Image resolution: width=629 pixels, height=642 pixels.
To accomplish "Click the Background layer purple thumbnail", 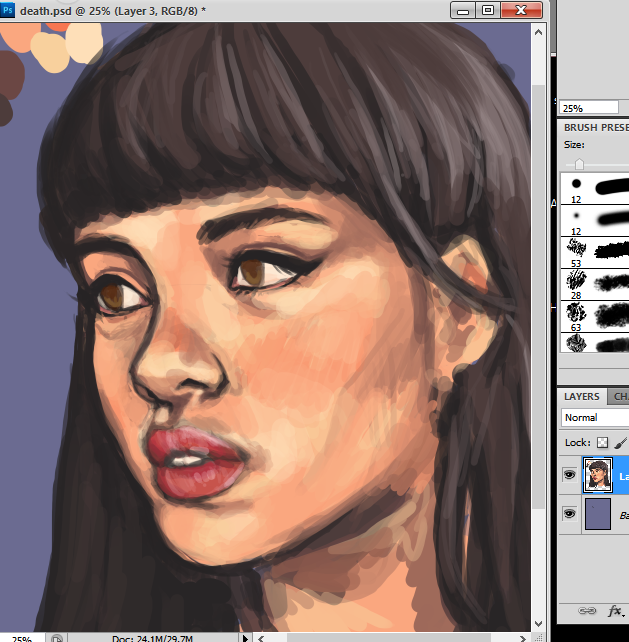I will (598, 514).
